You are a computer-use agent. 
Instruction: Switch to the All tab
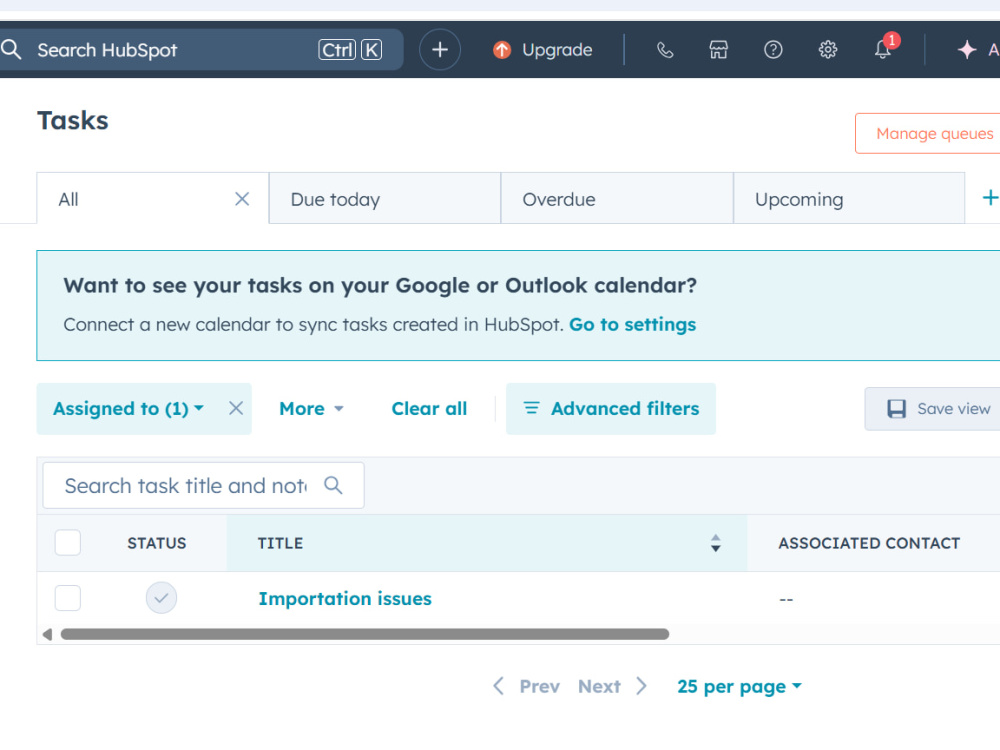click(x=152, y=199)
